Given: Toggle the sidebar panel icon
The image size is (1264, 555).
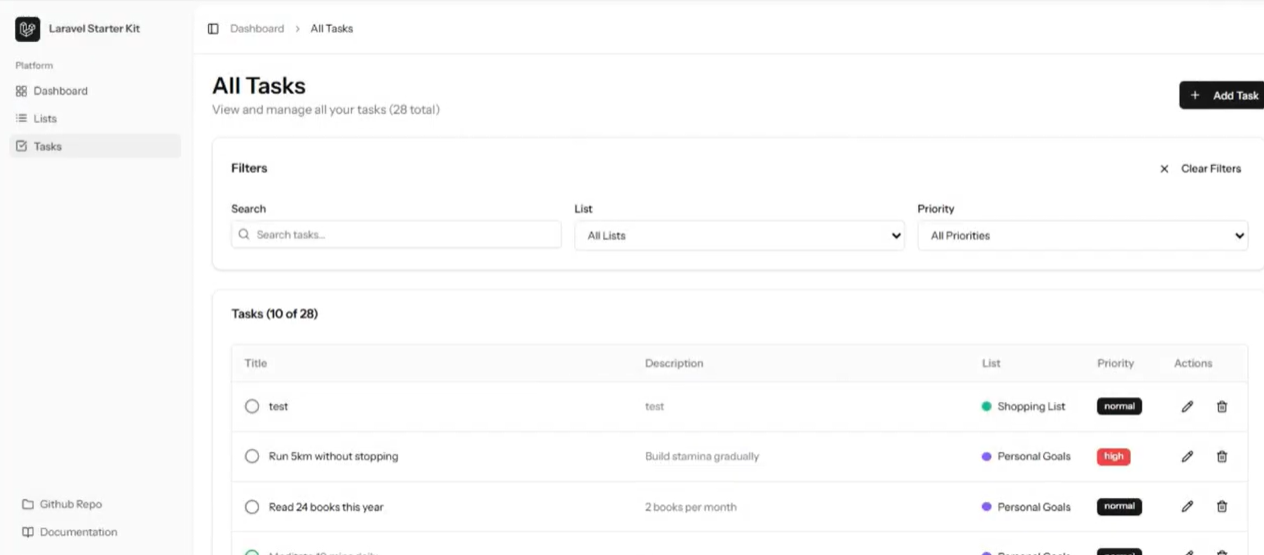Looking at the screenshot, I should [213, 29].
